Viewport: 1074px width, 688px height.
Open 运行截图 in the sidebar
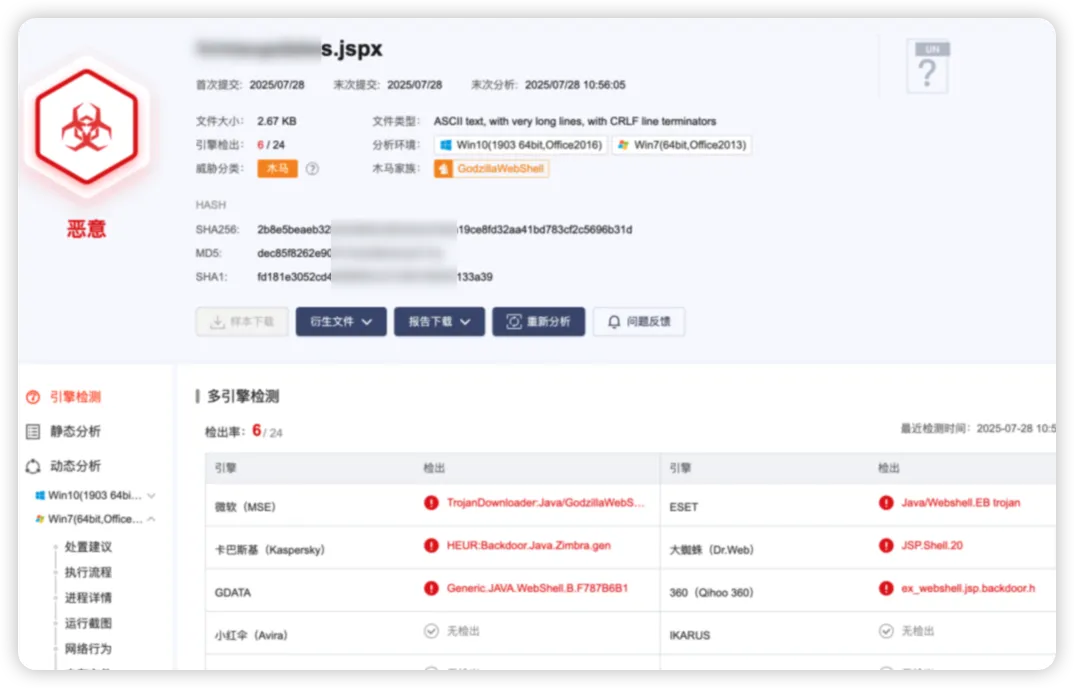[x=88, y=623]
